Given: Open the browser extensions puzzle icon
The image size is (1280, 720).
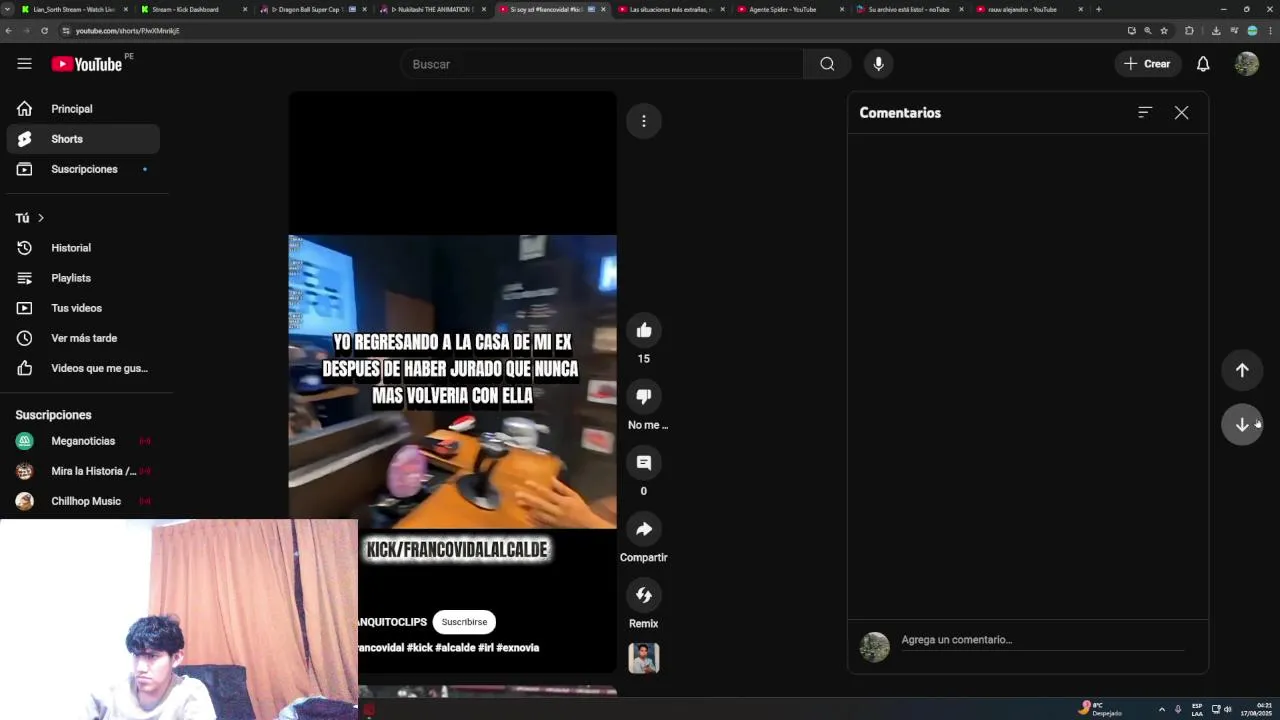Looking at the screenshot, I should [x=1189, y=31].
